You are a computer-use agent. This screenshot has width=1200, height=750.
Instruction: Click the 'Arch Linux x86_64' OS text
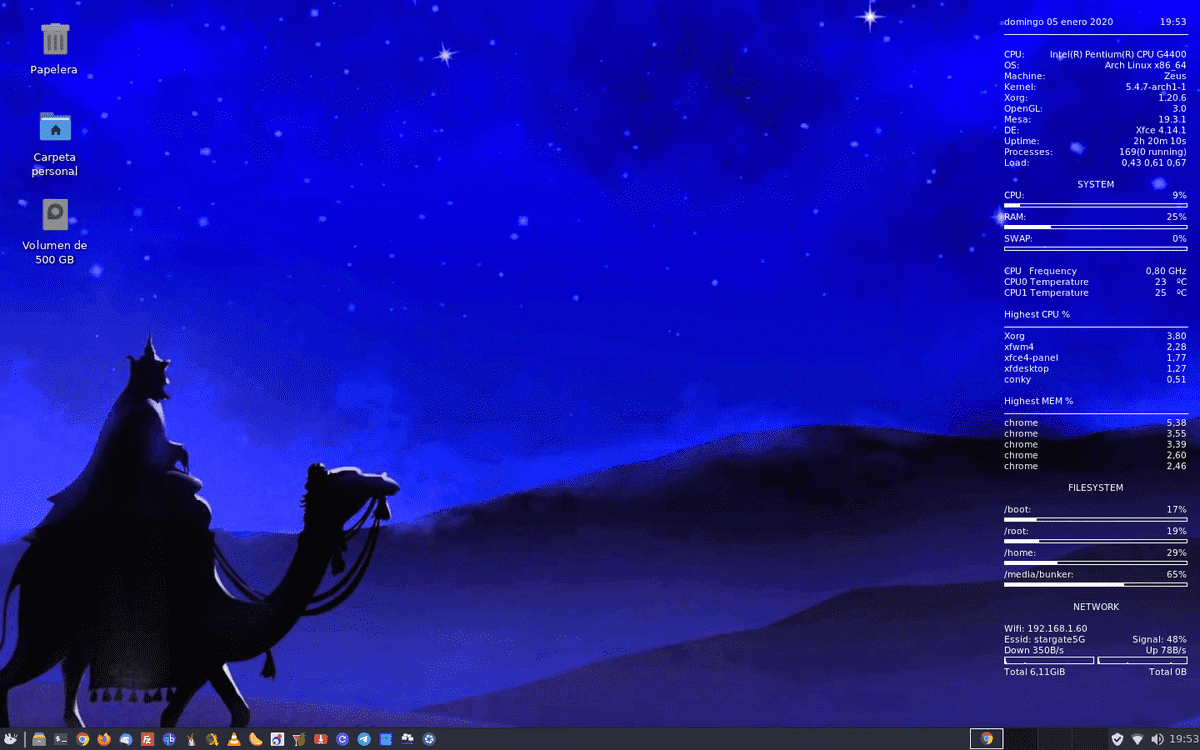pos(1145,65)
